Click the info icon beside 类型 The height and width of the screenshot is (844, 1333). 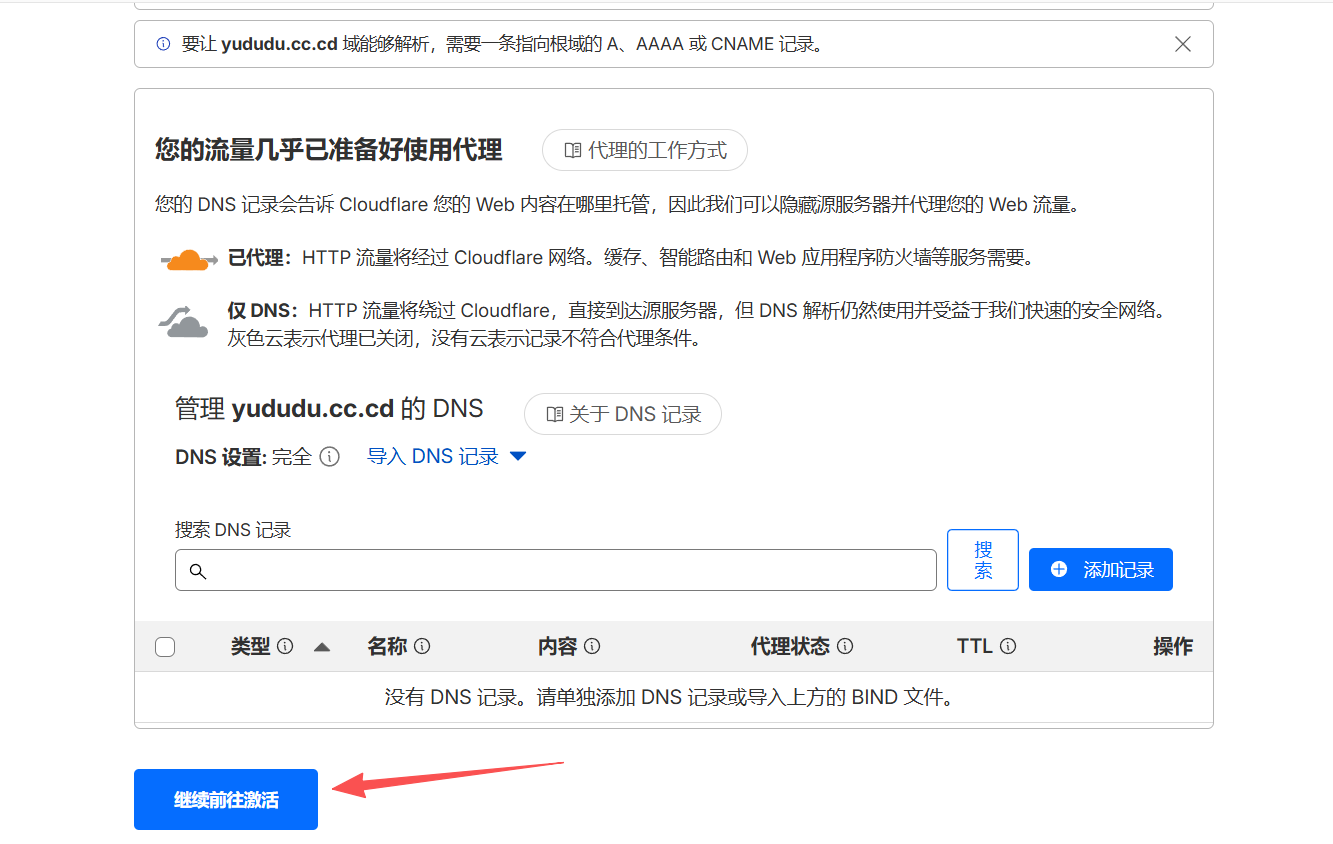pos(285,646)
